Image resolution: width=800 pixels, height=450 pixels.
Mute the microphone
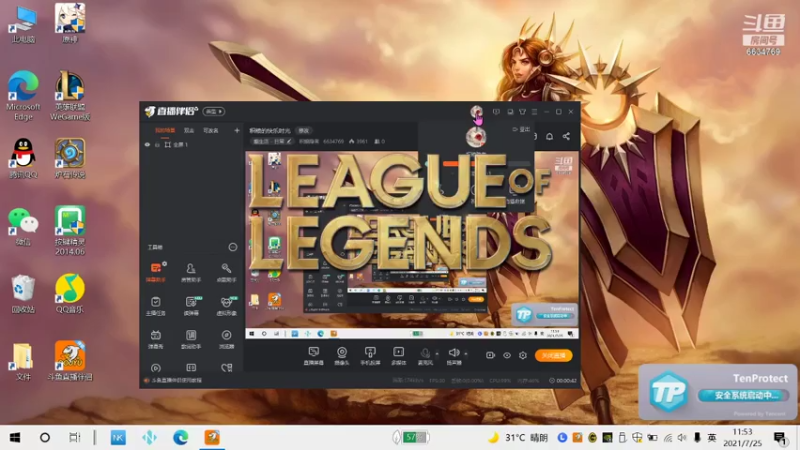tap(425, 353)
